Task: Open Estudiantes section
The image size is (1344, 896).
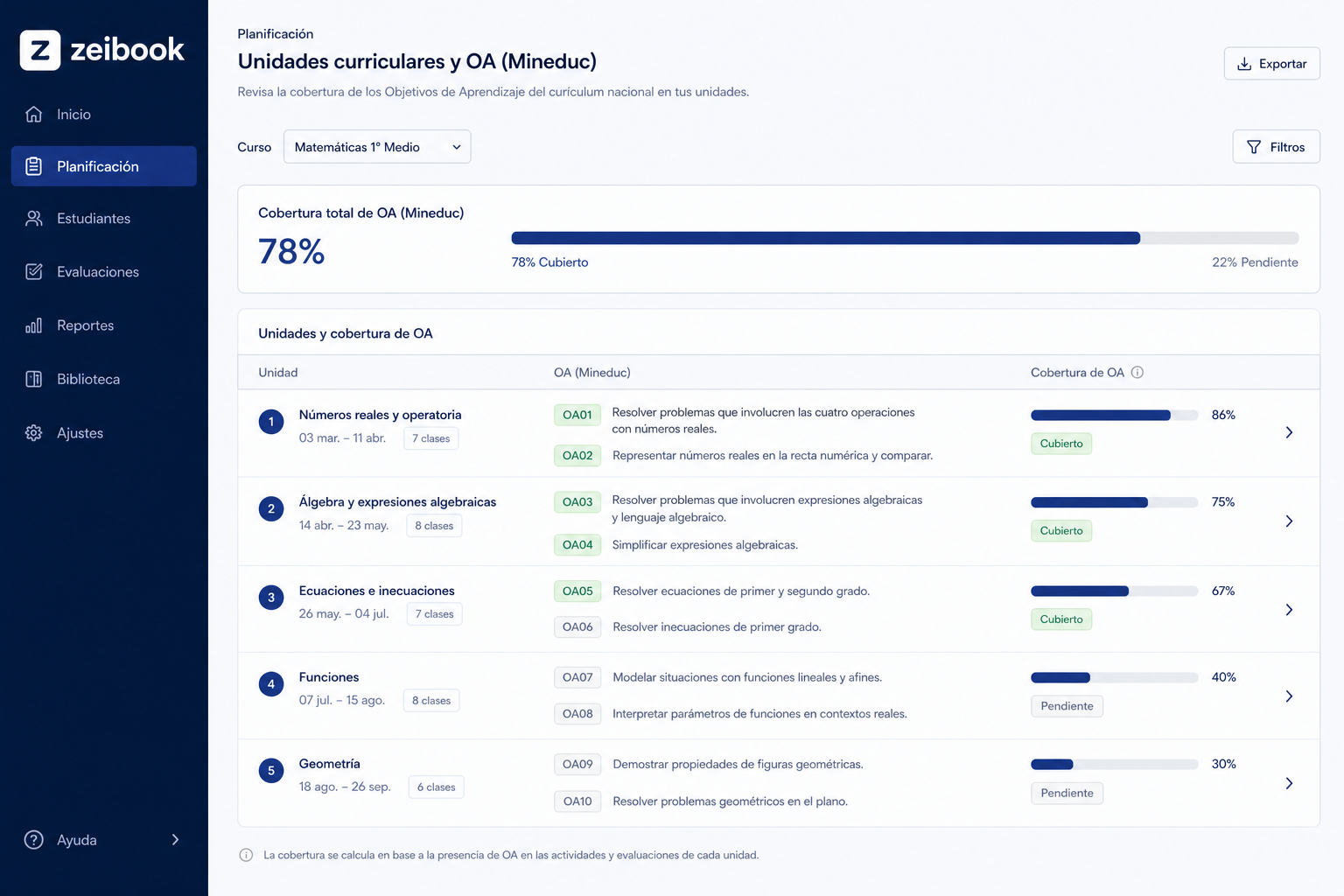Action: click(x=104, y=219)
